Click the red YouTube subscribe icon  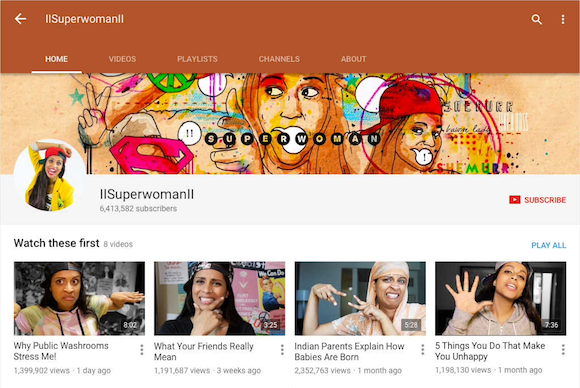click(515, 200)
